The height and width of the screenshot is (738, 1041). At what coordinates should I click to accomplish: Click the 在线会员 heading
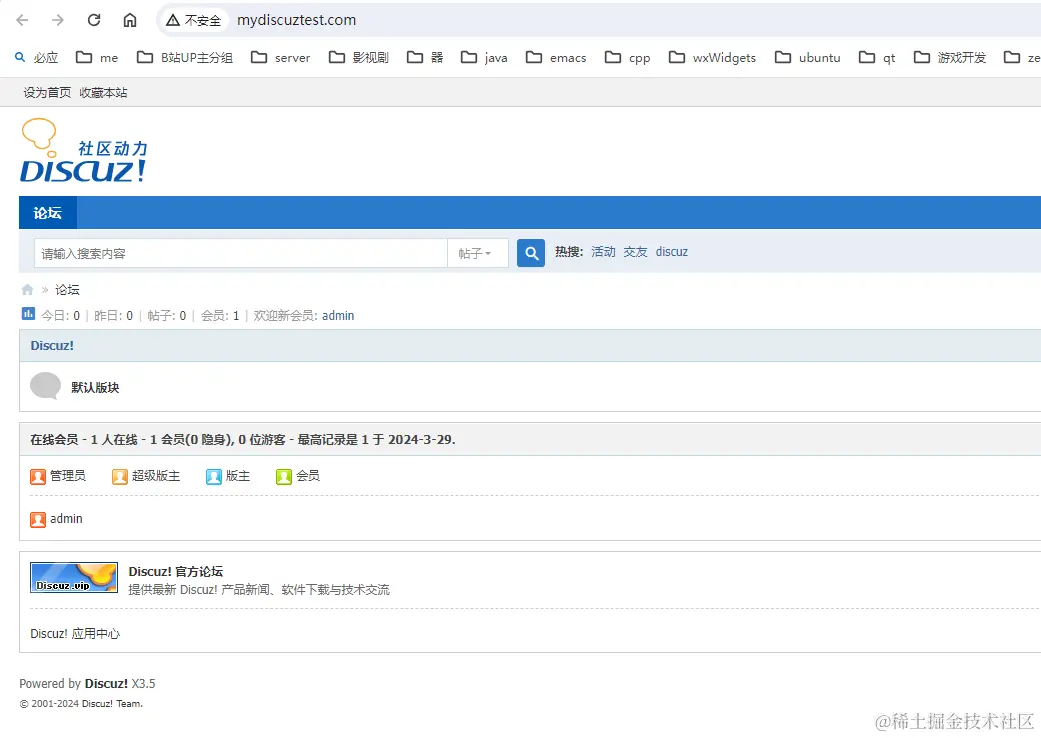click(54, 439)
